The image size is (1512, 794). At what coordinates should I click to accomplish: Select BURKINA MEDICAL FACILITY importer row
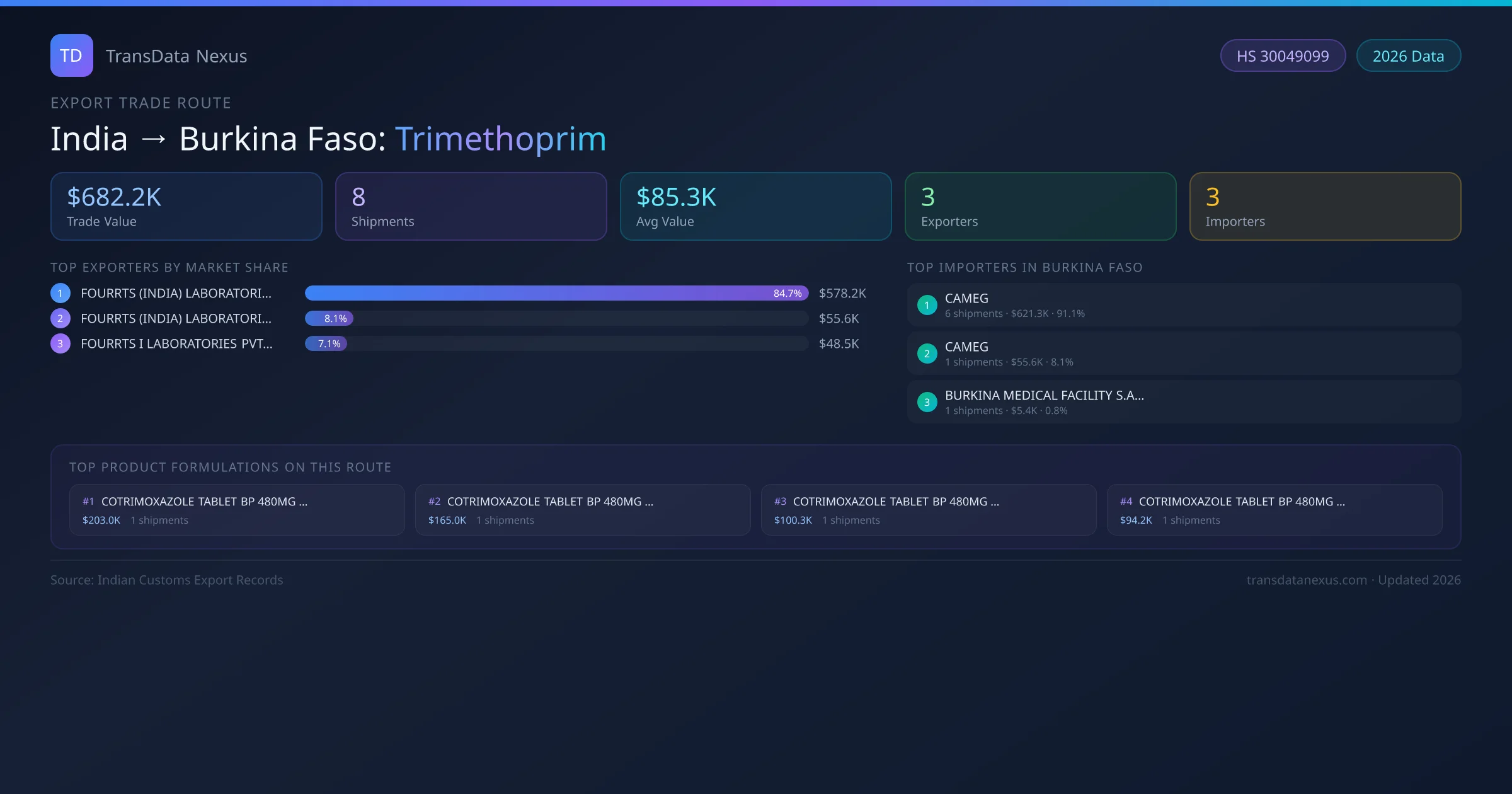(x=1183, y=402)
